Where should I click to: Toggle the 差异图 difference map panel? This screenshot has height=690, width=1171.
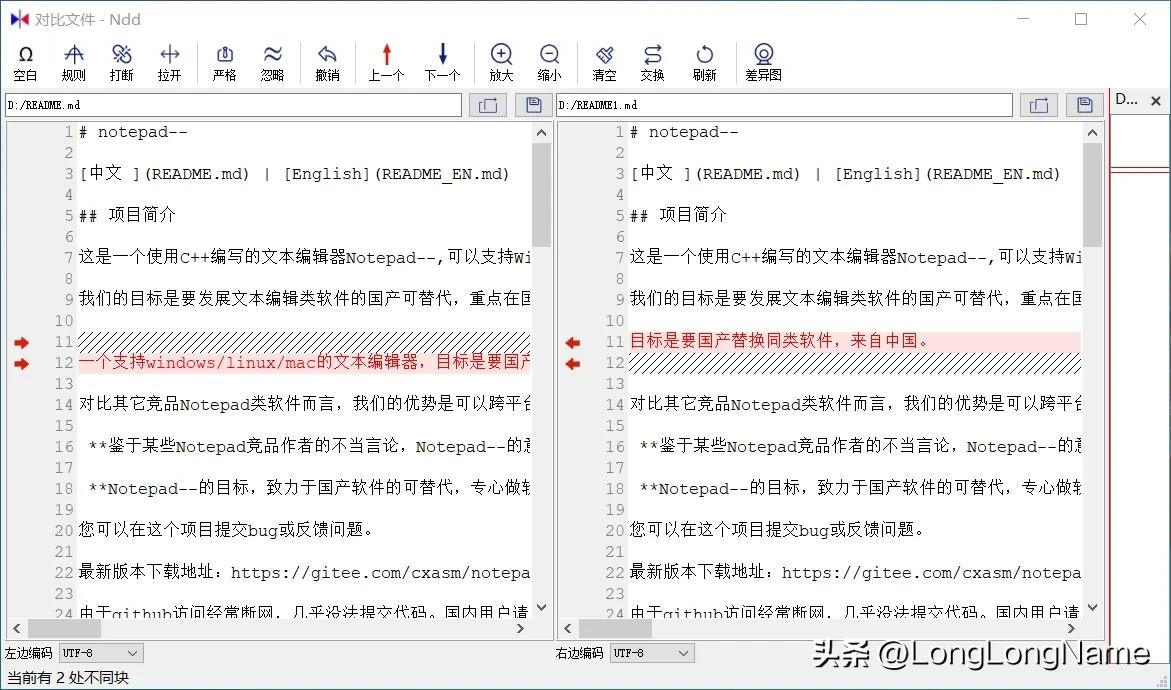(763, 60)
